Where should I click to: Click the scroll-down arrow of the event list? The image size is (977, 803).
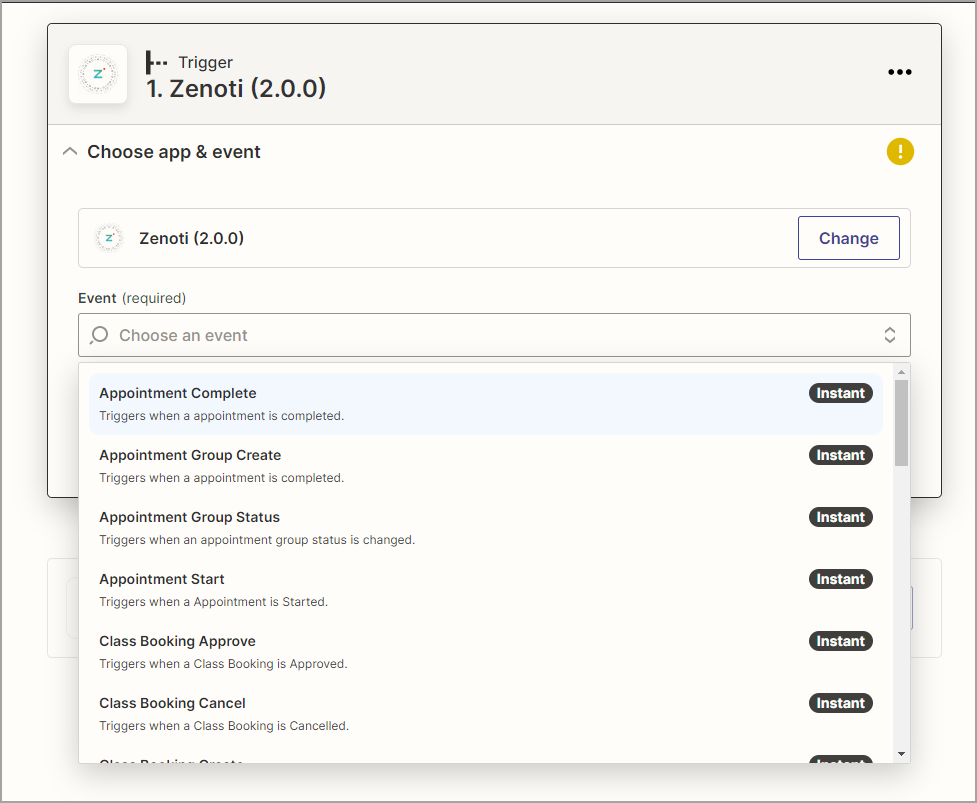tap(901, 754)
